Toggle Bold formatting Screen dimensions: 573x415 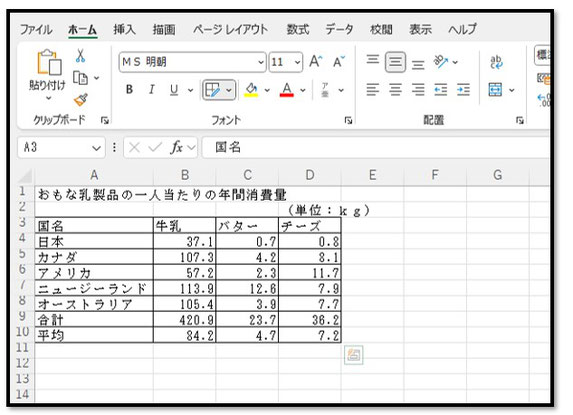coord(129,90)
